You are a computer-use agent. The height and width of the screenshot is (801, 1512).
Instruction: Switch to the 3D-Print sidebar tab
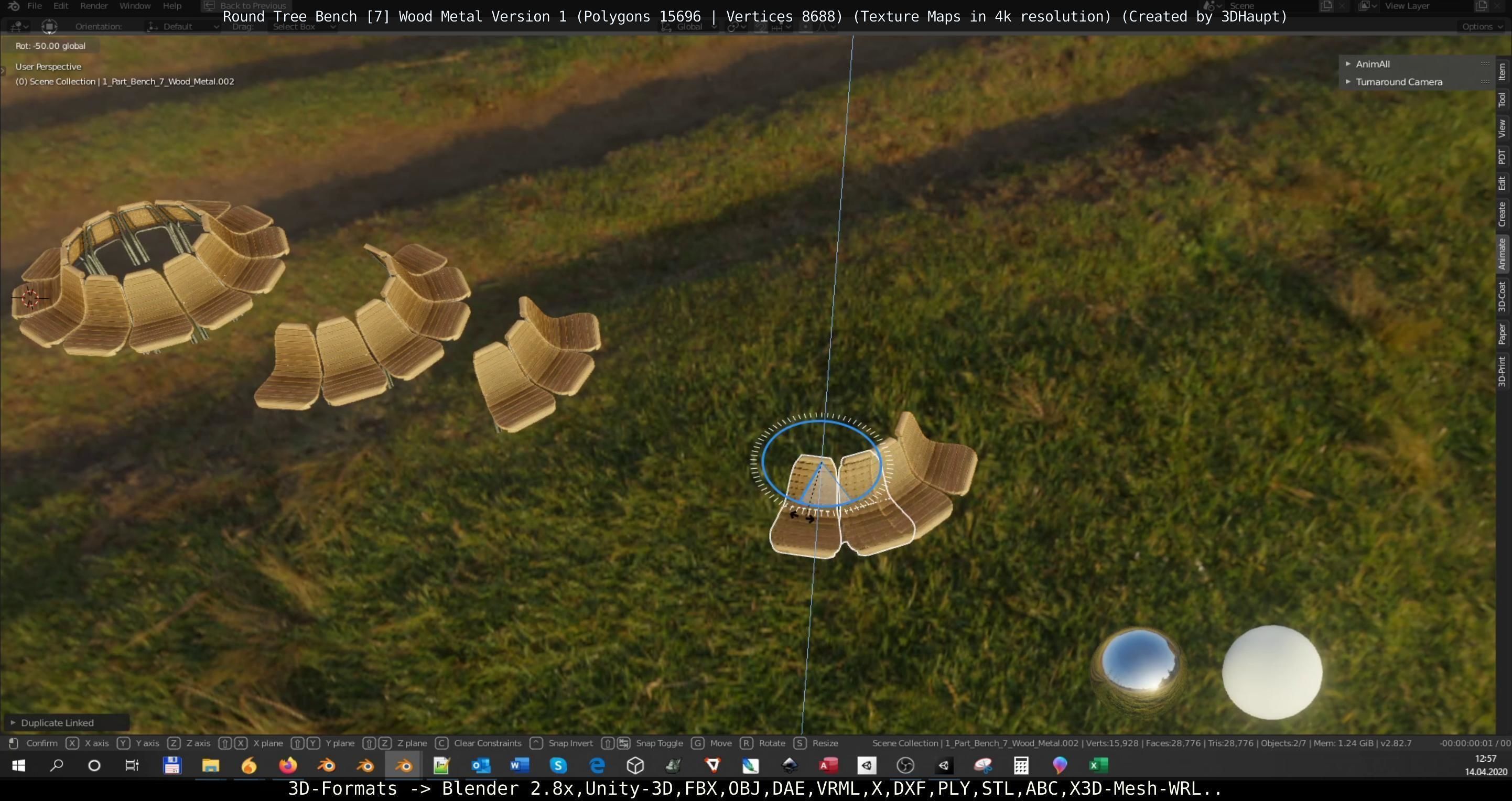(1503, 371)
